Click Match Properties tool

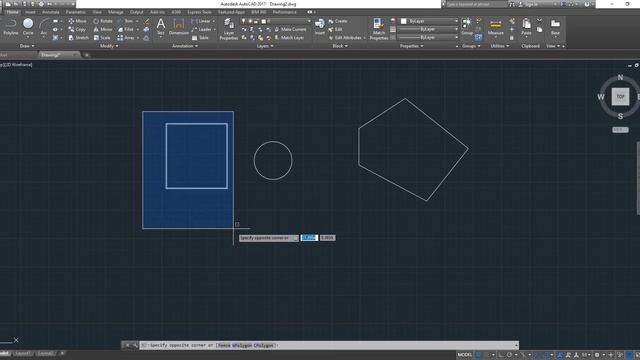pos(378,29)
